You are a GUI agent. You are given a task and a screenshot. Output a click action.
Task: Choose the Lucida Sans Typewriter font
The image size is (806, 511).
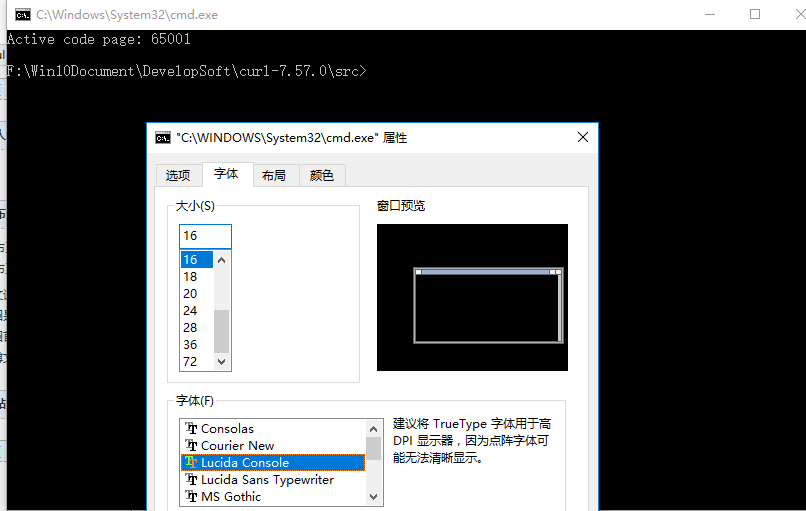click(x=273, y=479)
